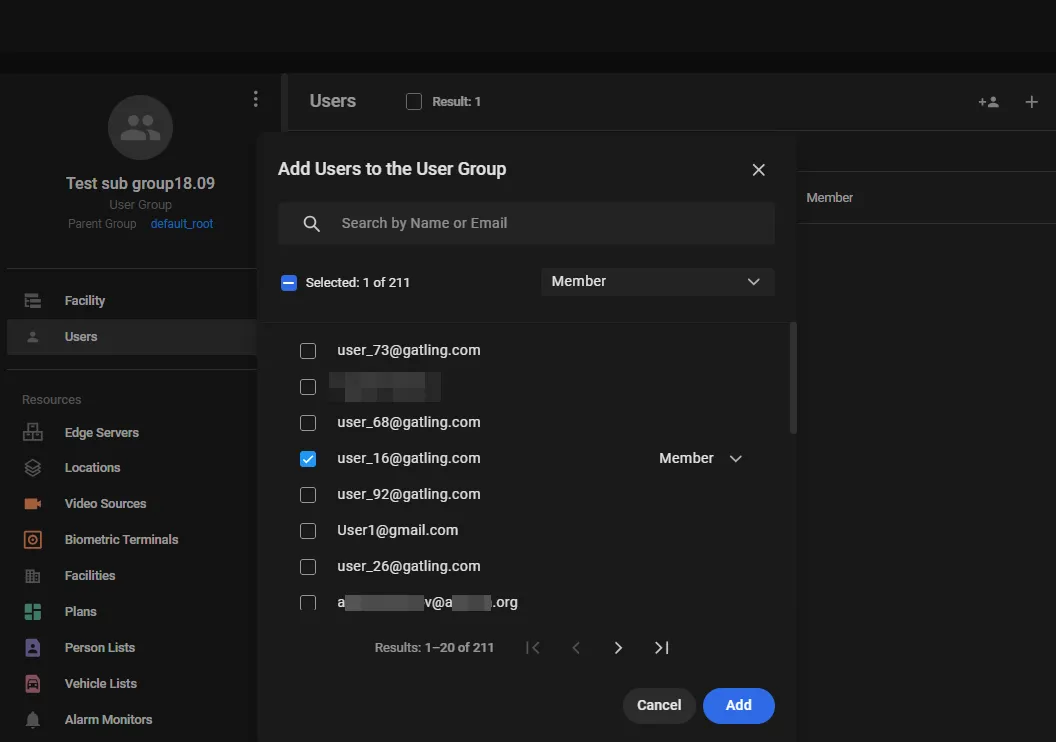This screenshot has height=742, width=1056.
Task: Click the blue Add button
Action: [738, 705]
